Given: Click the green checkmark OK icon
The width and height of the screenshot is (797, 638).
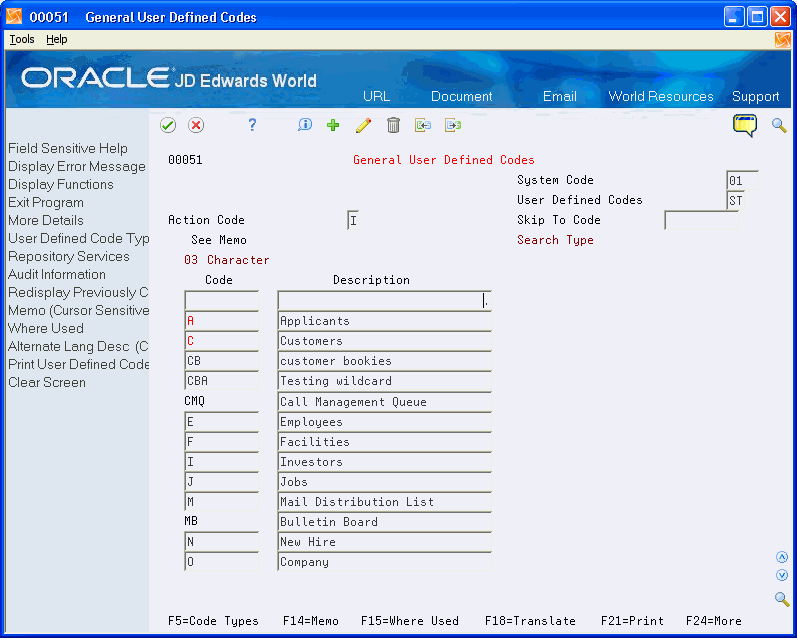Looking at the screenshot, I should (168, 125).
